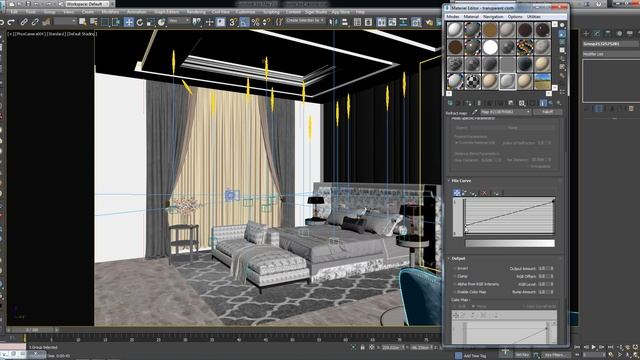
Task: Click Sample Type sphere icon
Action: [x=562, y=25]
